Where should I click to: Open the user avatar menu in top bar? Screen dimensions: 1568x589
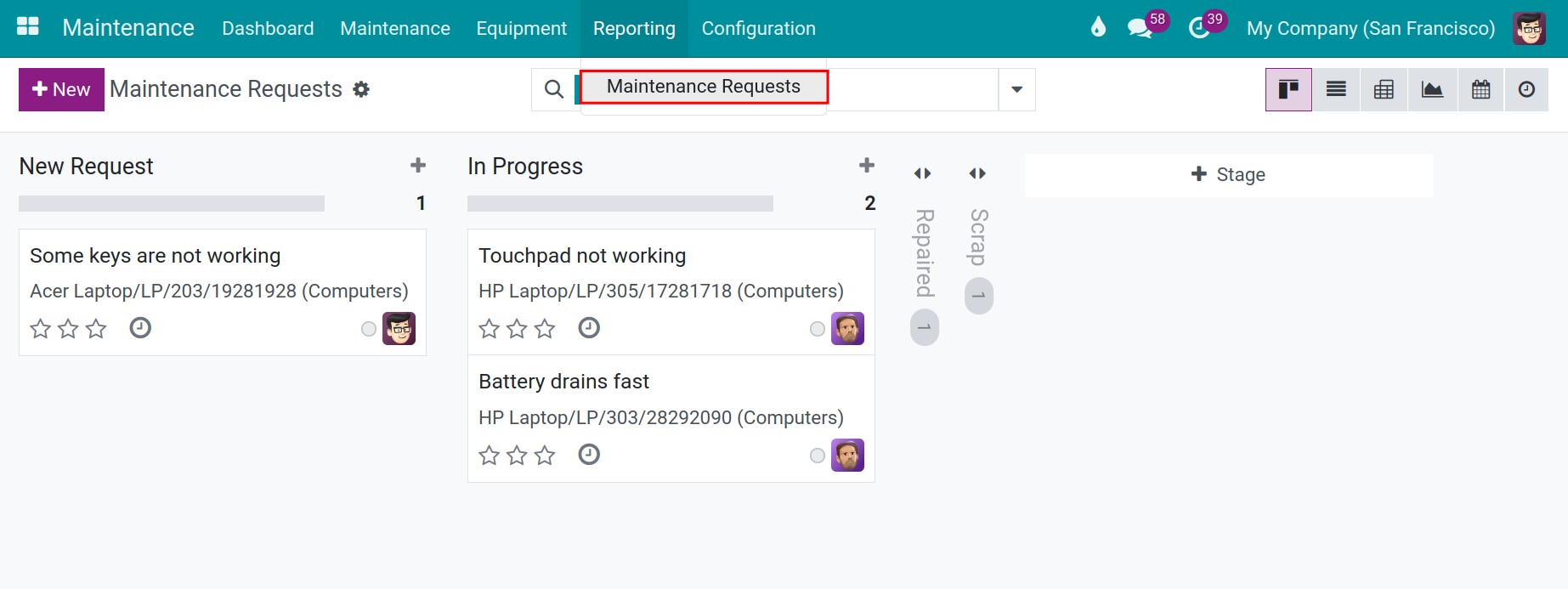1529,28
